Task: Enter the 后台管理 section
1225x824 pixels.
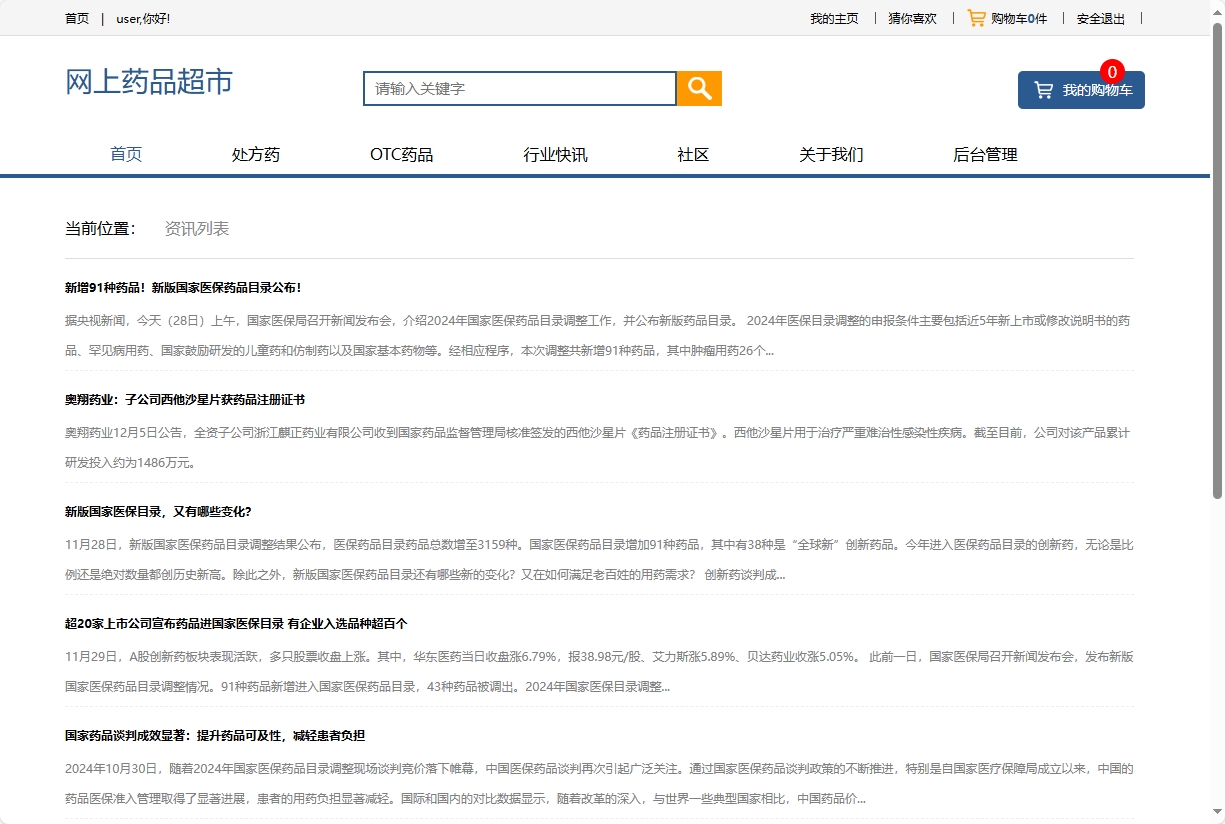Action: (985, 154)
